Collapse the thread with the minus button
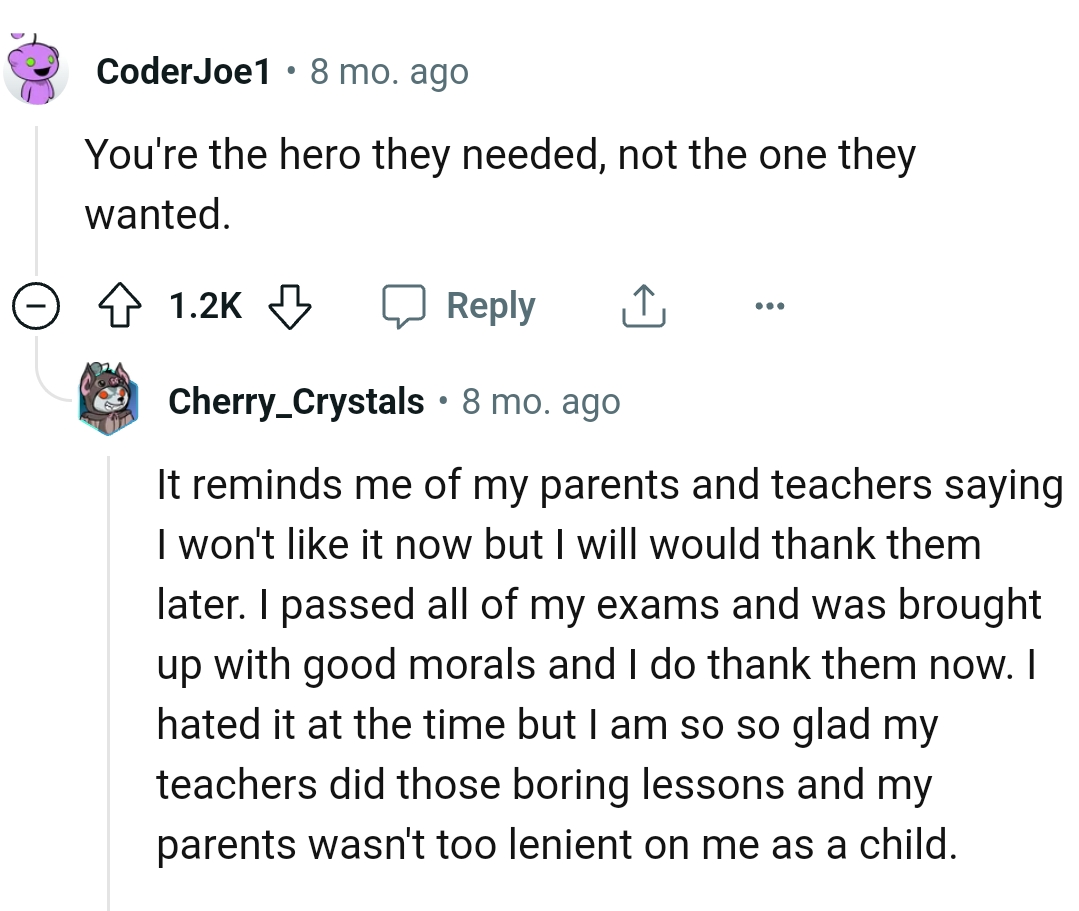 (36, 306)
